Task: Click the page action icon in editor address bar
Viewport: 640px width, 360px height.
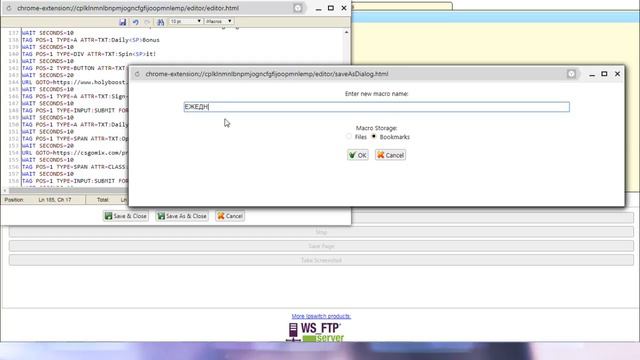Action: point(298,8)
